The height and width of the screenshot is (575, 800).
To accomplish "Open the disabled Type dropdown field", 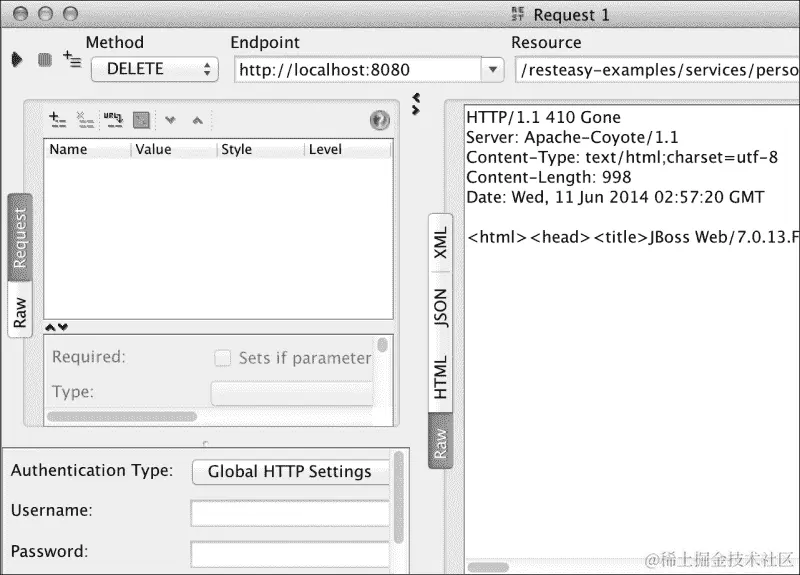I will click(292, 393).
